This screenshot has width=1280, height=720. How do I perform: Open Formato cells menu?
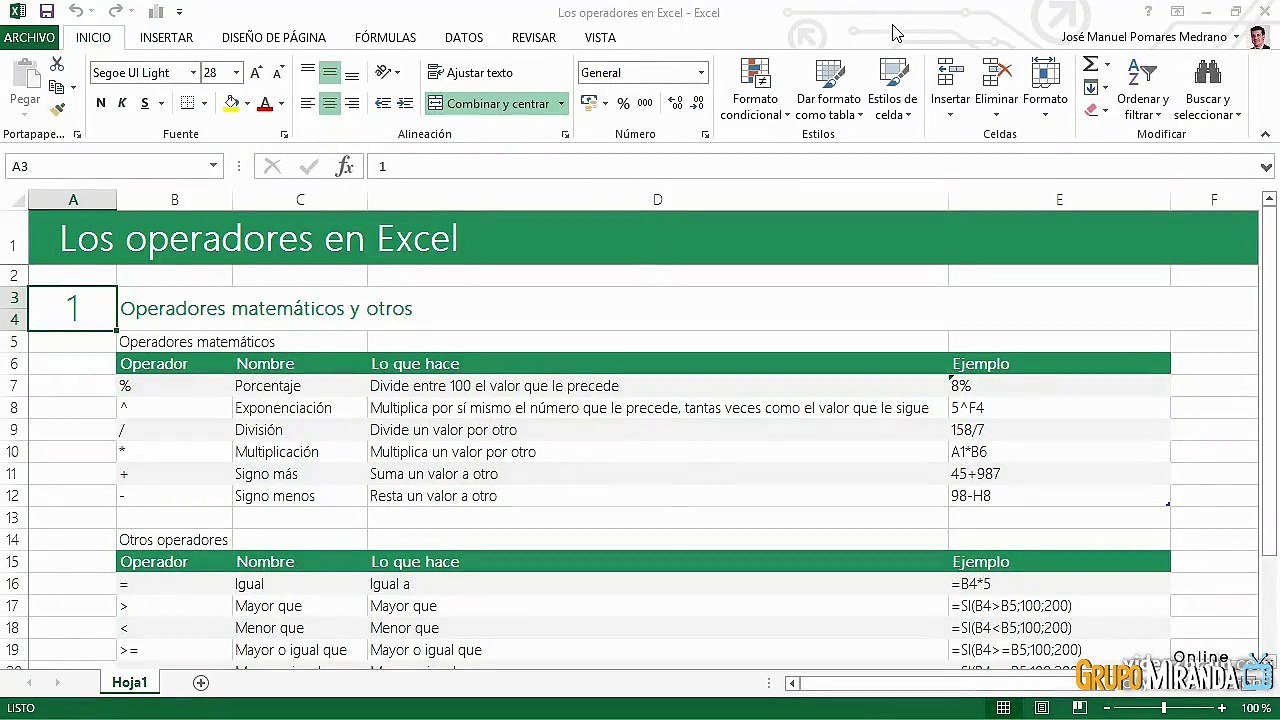(1045, 89)
